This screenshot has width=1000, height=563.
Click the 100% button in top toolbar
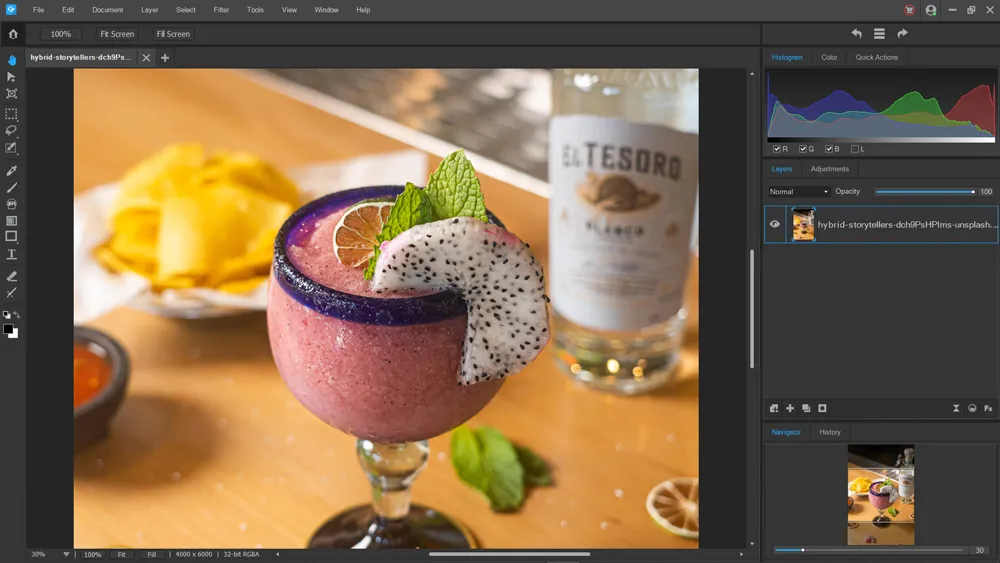click(61, 34)
